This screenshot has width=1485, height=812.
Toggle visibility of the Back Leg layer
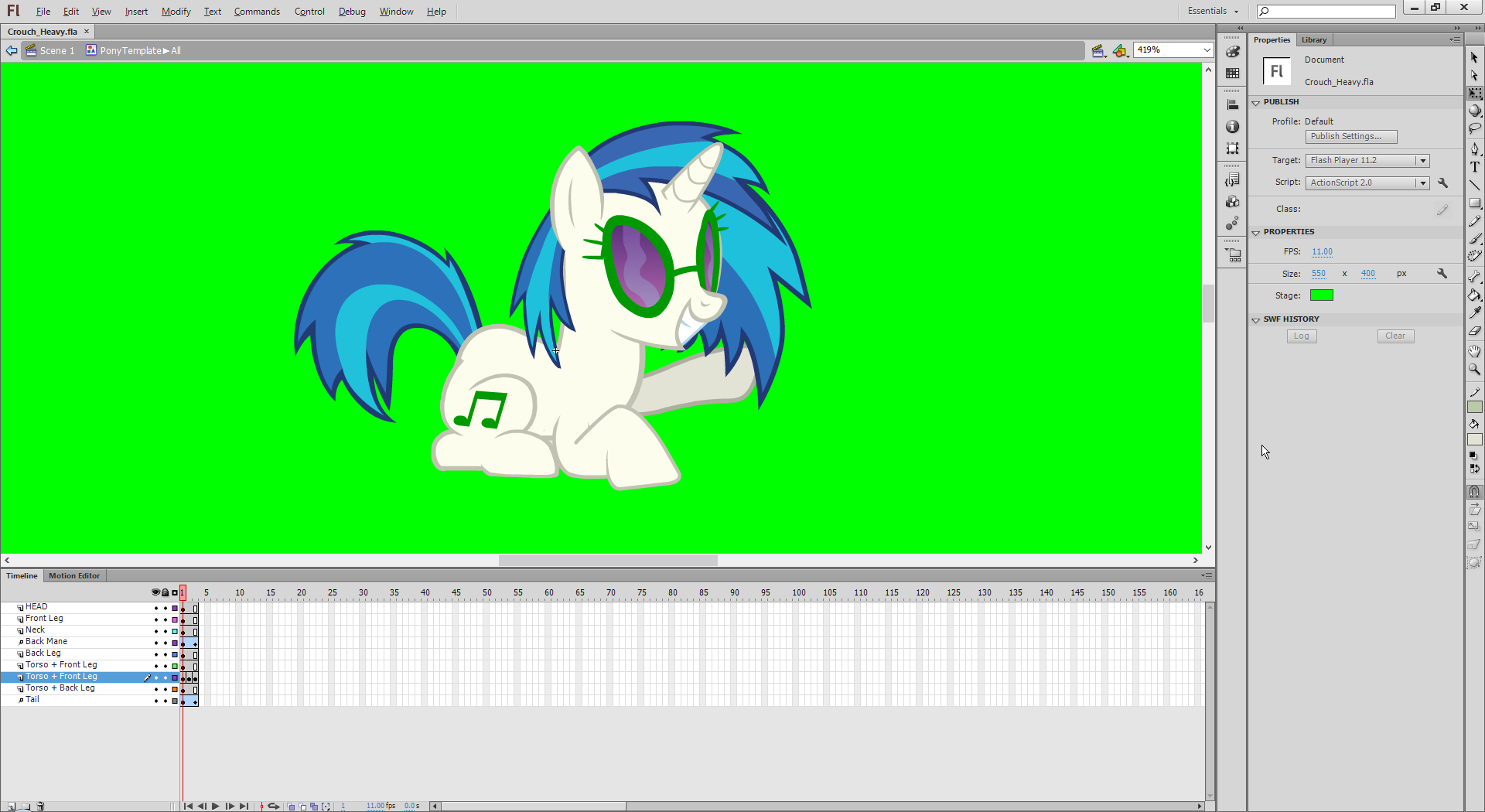(x=155, y=654)
